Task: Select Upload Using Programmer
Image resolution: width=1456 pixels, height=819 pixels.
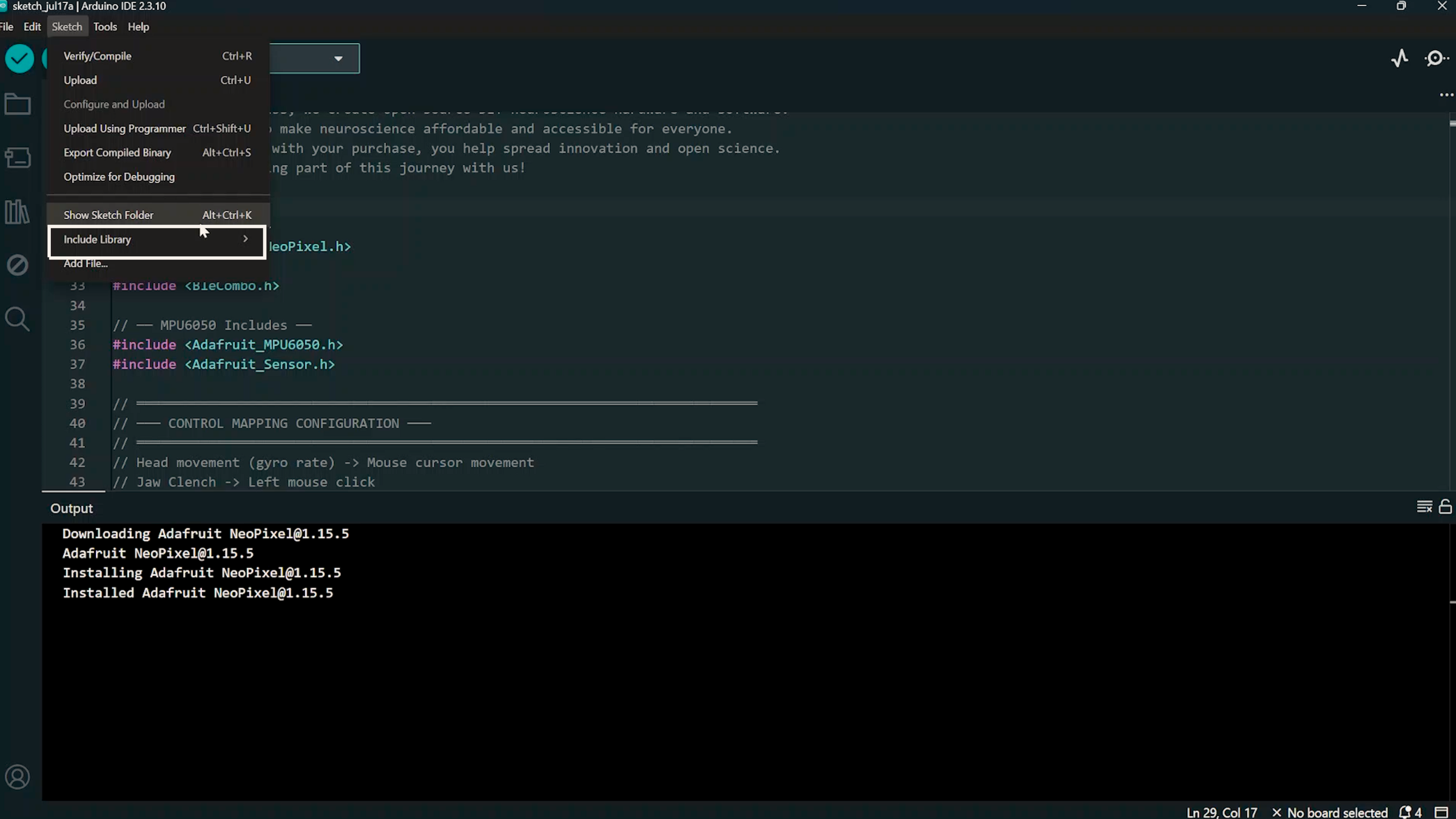Action: coord(158,129)
